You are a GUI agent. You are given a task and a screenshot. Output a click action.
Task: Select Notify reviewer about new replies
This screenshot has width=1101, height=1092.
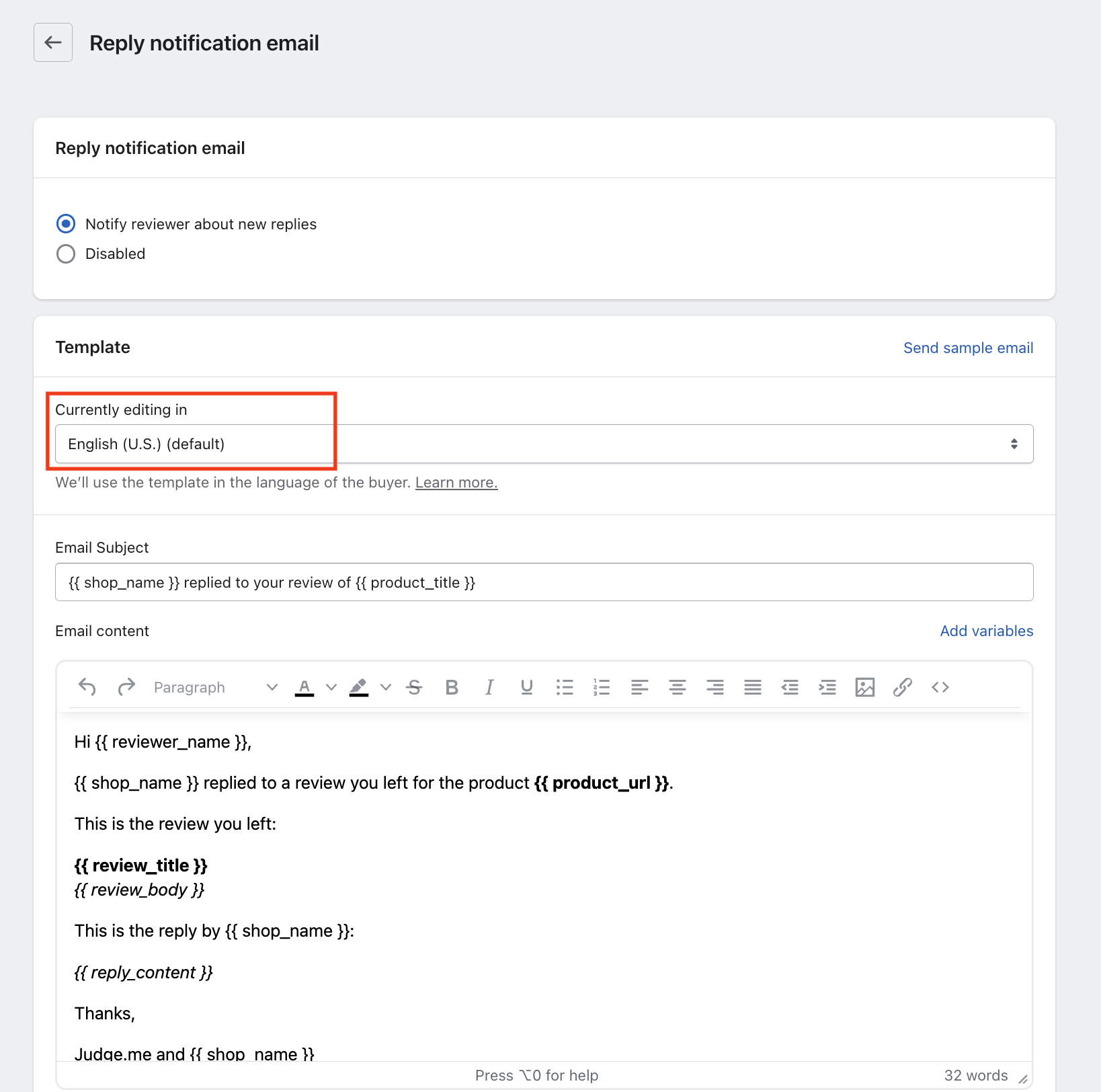pyautogui.click(x=66, y=224)
